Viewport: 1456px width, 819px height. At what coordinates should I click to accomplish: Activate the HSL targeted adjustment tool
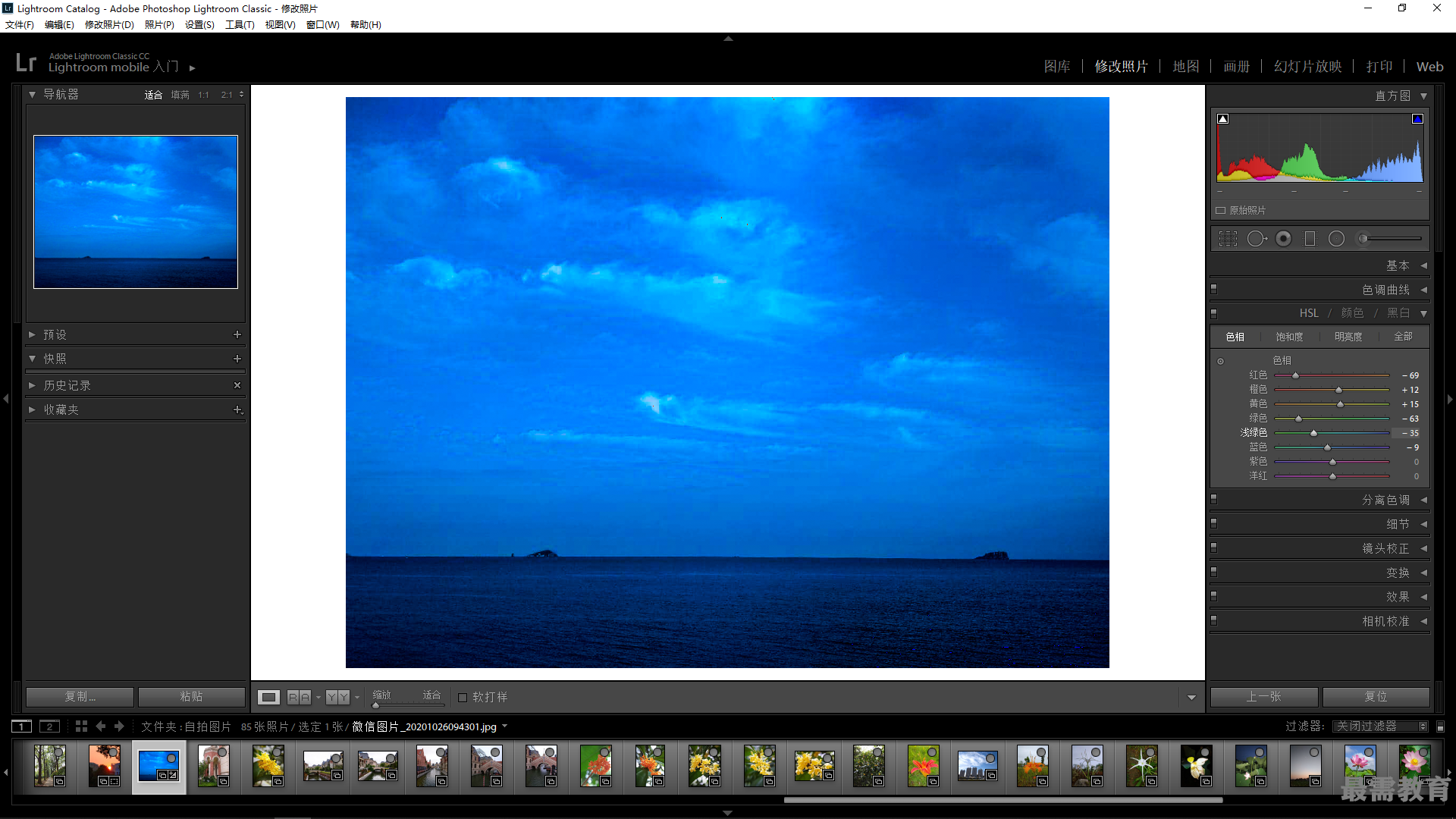click(1220, 361)
